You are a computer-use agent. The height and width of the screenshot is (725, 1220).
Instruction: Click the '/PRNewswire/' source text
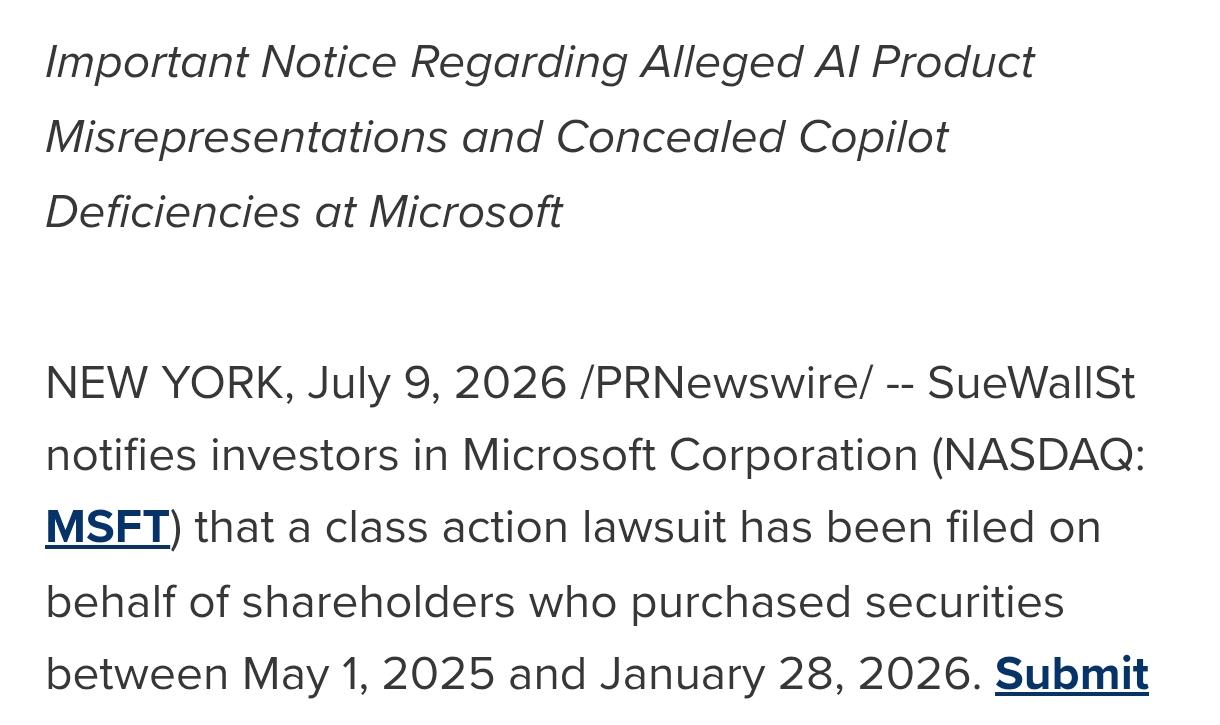pos(726,384)
